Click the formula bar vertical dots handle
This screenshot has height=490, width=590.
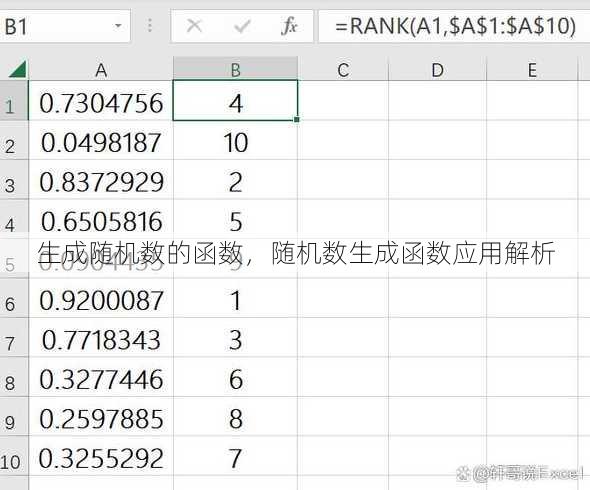[150, 26]
